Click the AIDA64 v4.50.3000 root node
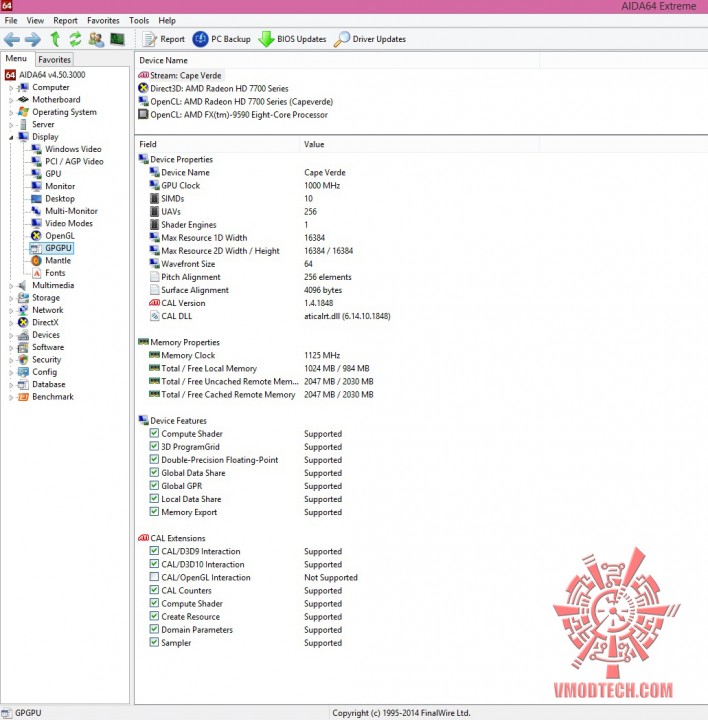 tap(52, 74)
